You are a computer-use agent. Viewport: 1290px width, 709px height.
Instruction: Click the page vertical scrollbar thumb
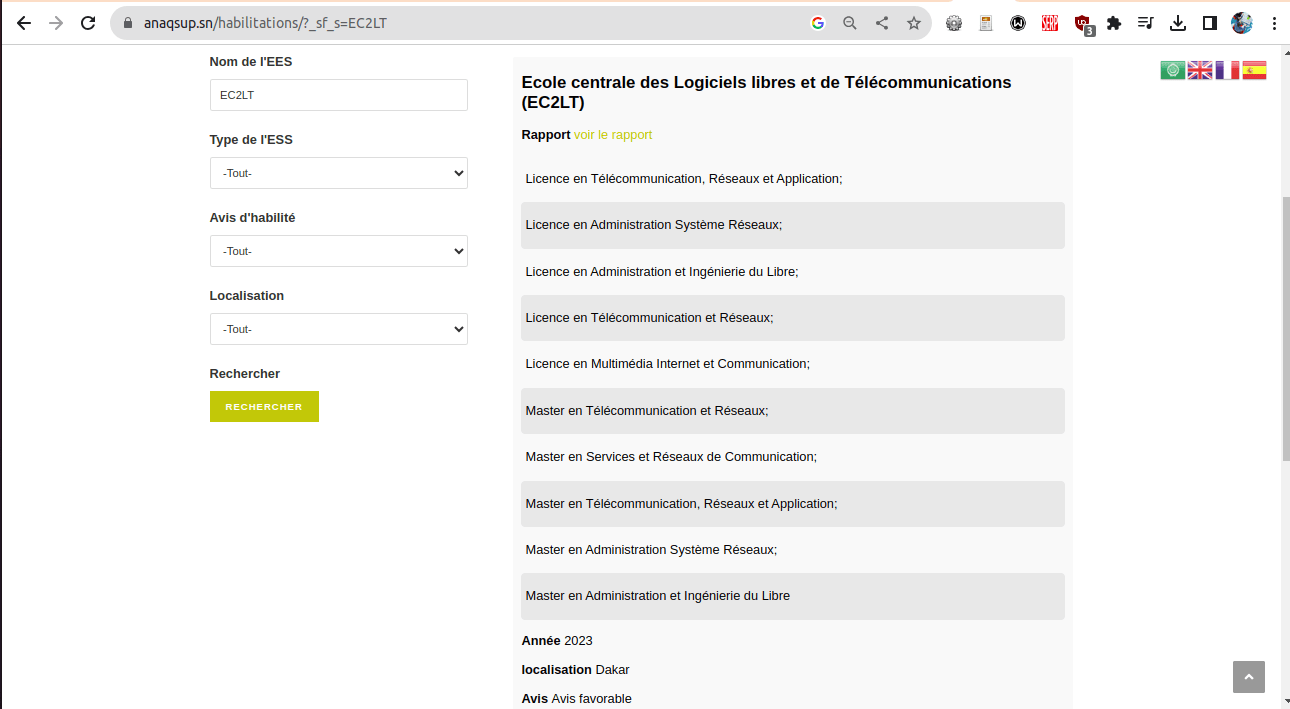[x=1285, y=328]
